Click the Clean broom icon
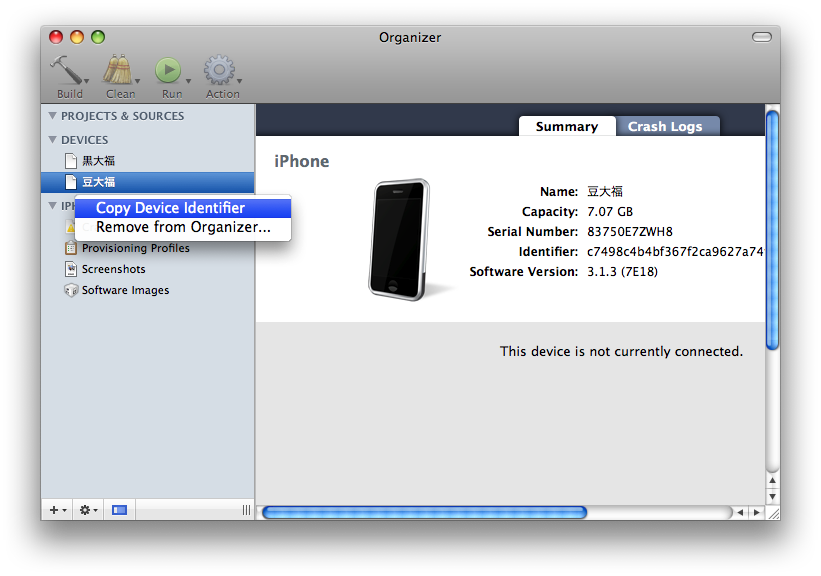This screenshot has width=821, height=576. 119,71
